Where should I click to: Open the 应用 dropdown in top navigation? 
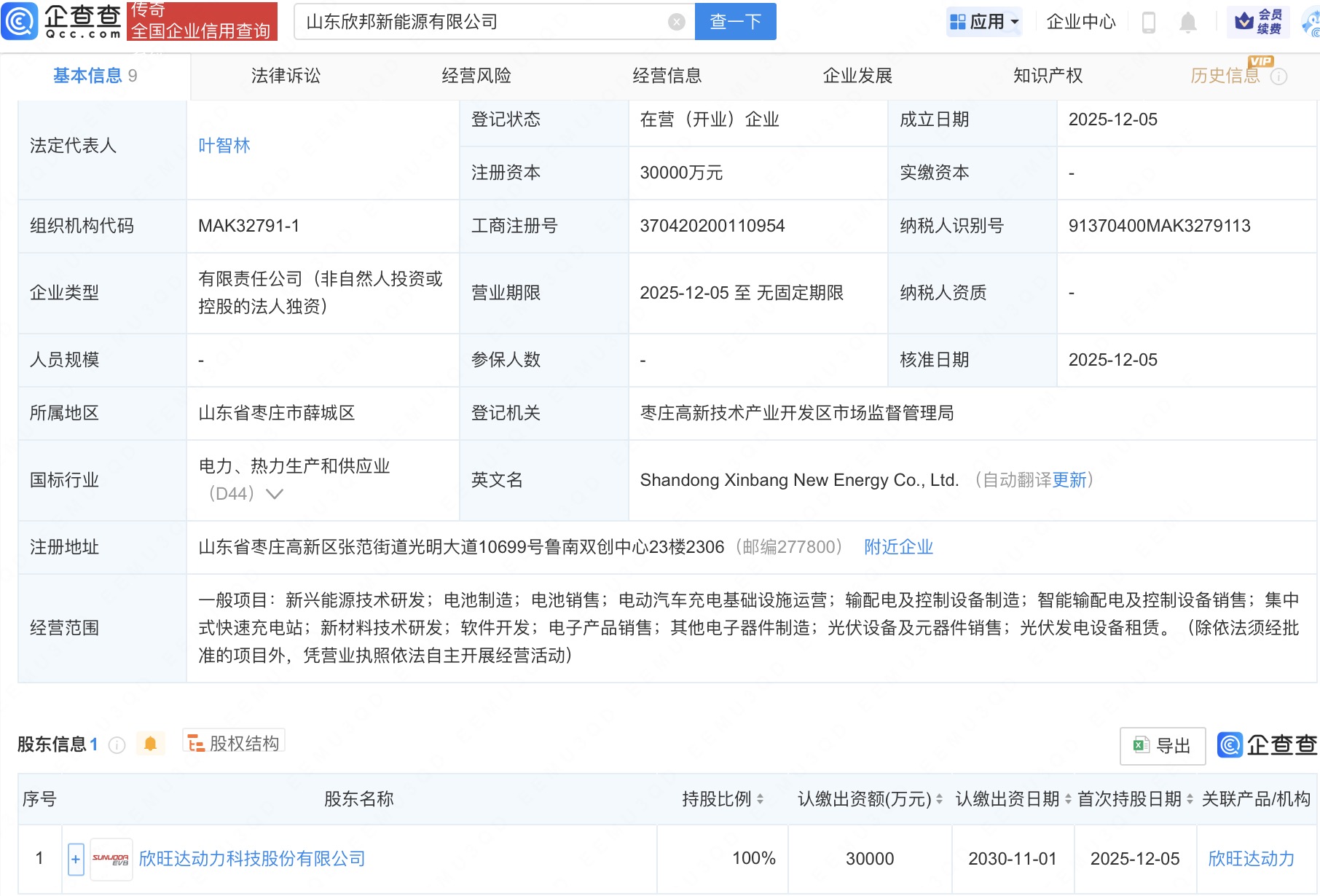(x=984, y=21)
